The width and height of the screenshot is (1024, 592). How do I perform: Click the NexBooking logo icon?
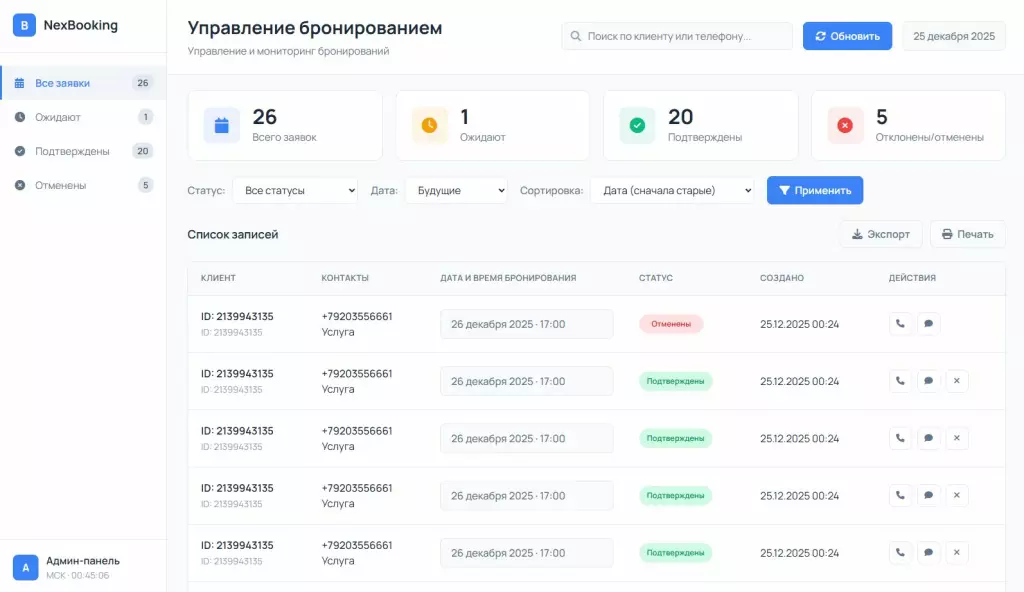point(22,25)
